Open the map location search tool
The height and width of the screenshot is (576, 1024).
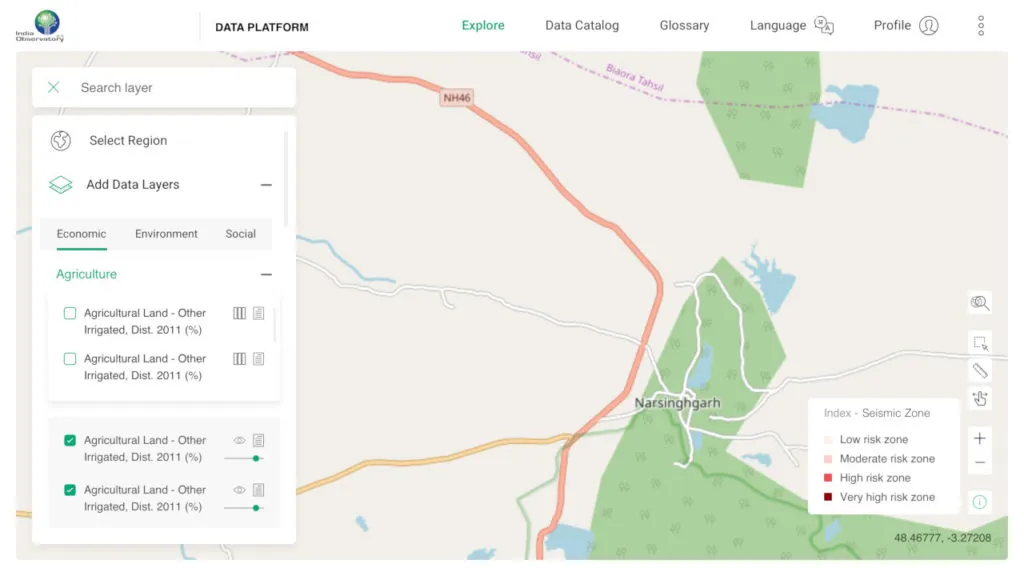(980, 303)
